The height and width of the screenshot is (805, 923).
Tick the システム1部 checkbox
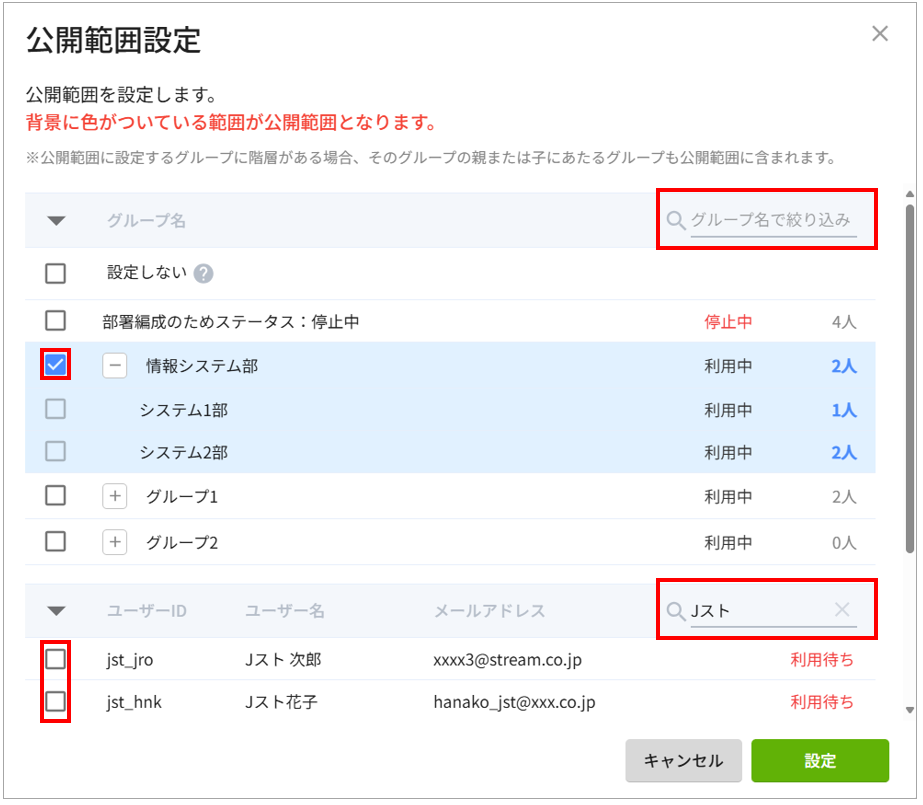pyautogui.click(x=55, y=409)
